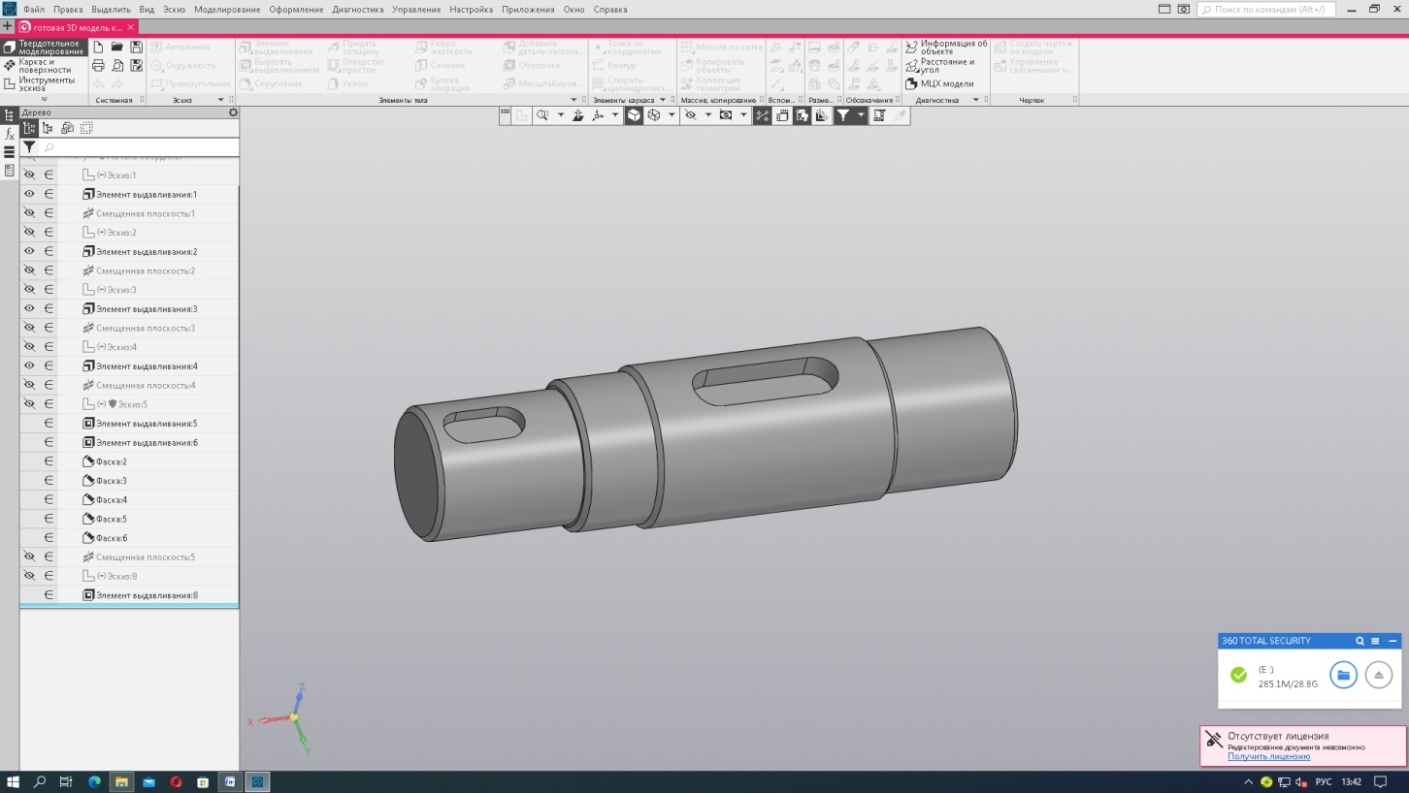This screenshot has height=793, width=1409.
Task: Expand the Диагностика panel dropdown arrow
Action: pos(975,100)
